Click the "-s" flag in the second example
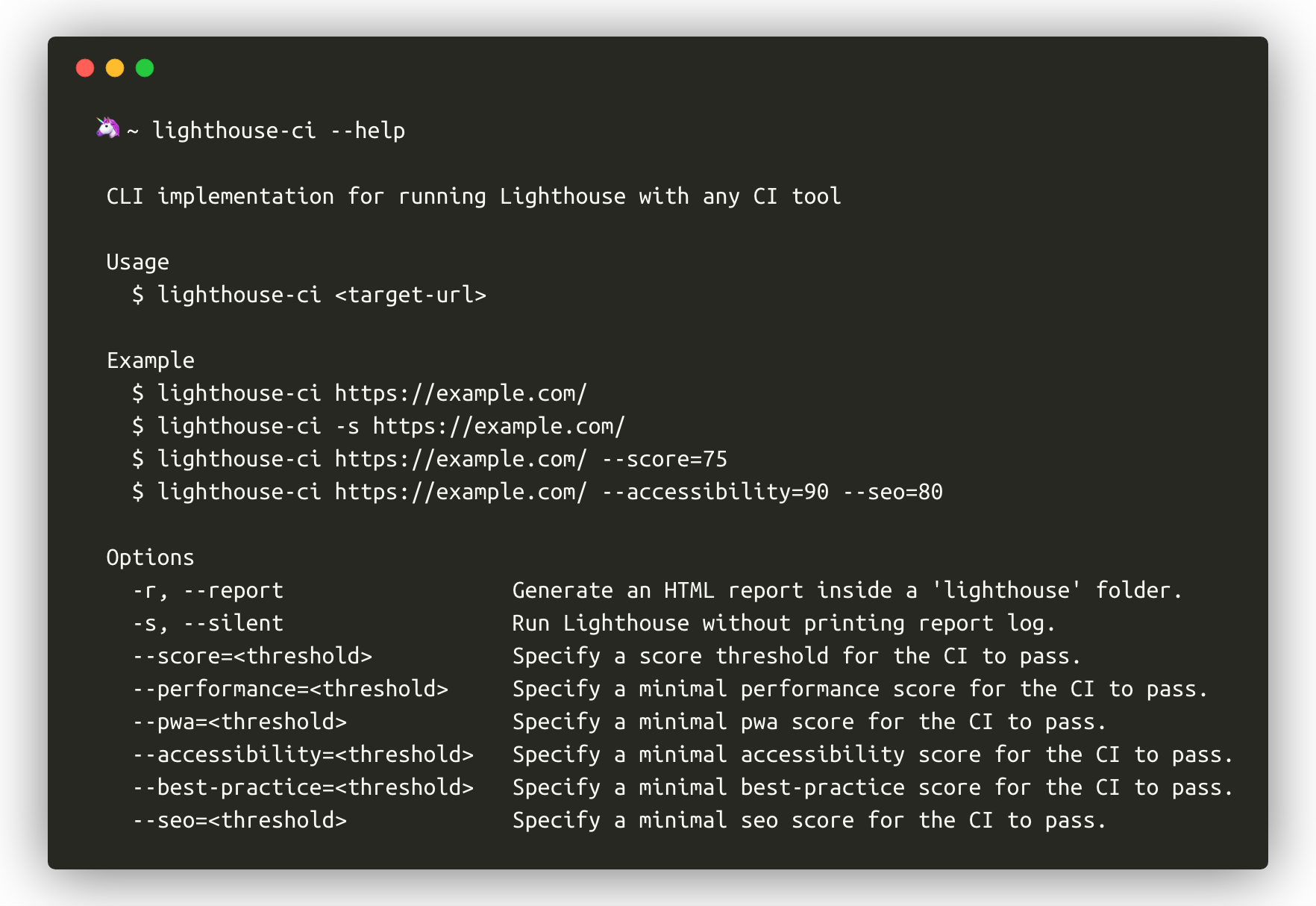1316x906 pixels. tap(347, 426)
